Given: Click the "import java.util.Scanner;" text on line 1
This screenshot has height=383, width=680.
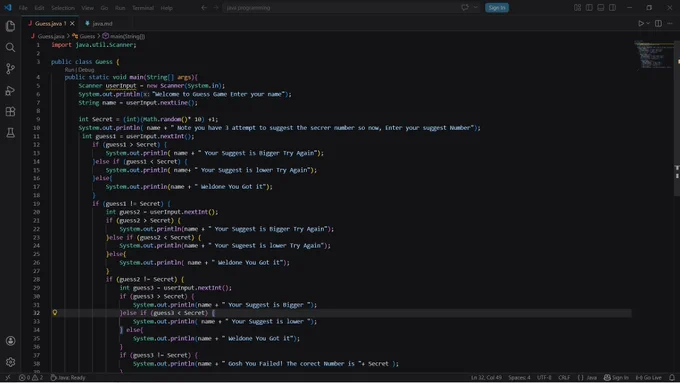Looking at the screenshot, I should [x=94, y=45].
